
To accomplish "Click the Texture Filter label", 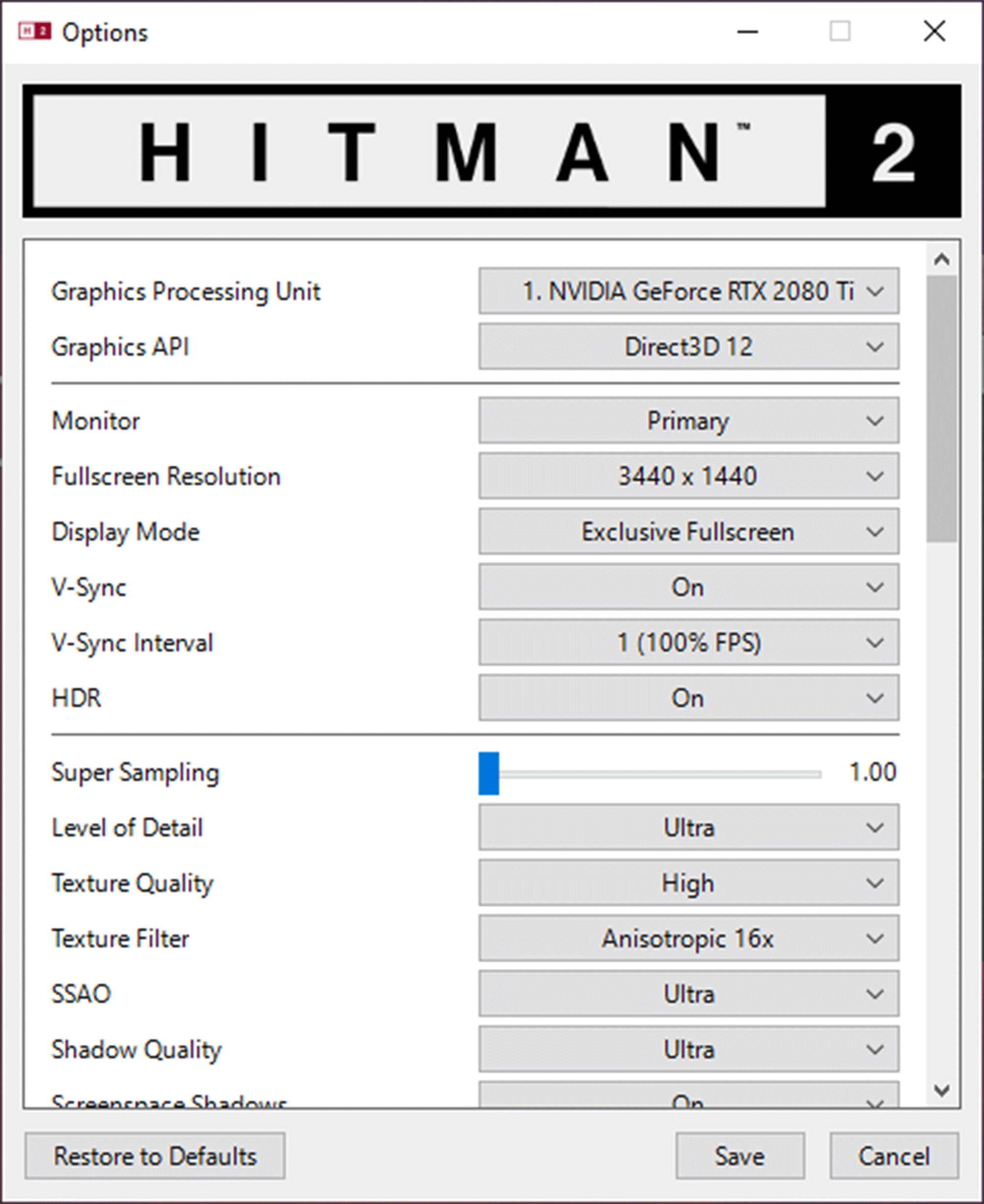I will point(120,939).
